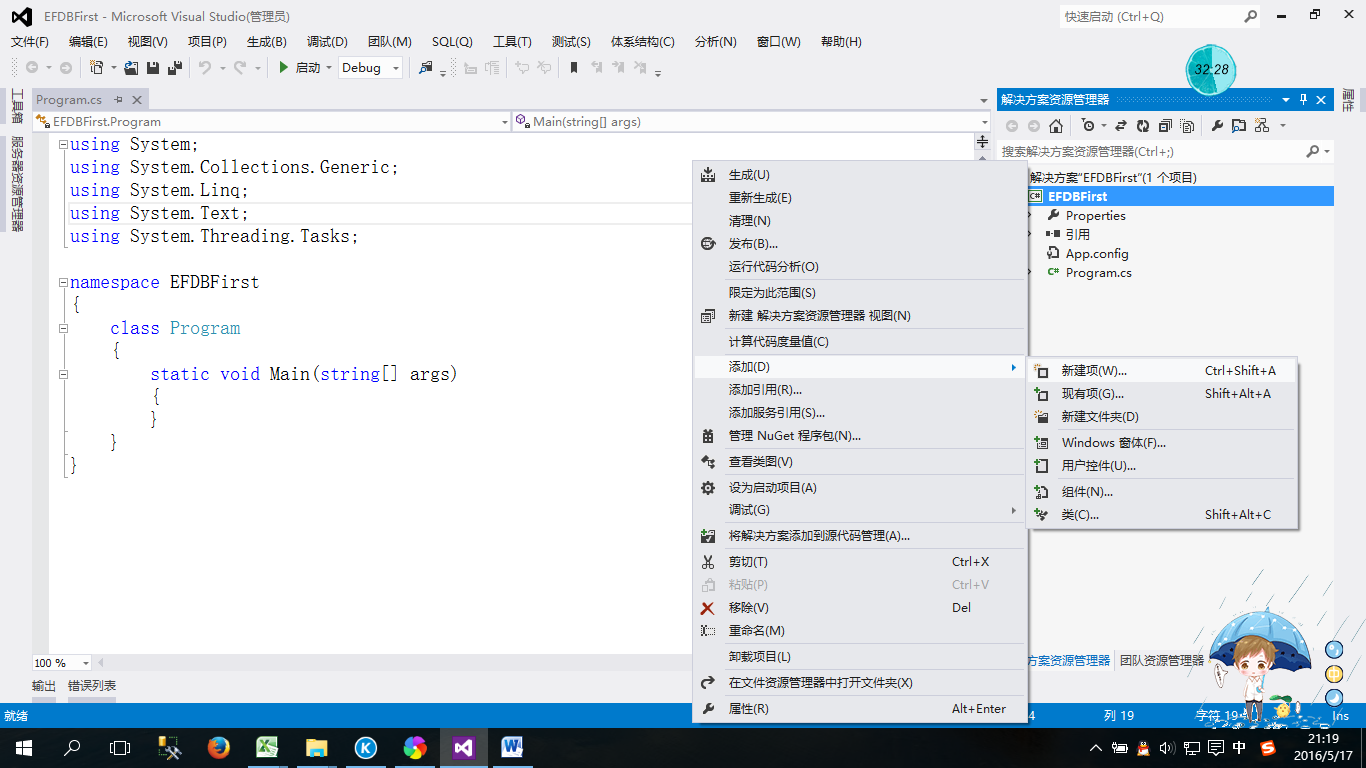The image size is (1366, 768).
Task: Click the Windows Start button
Action: (x=23, y=747)
